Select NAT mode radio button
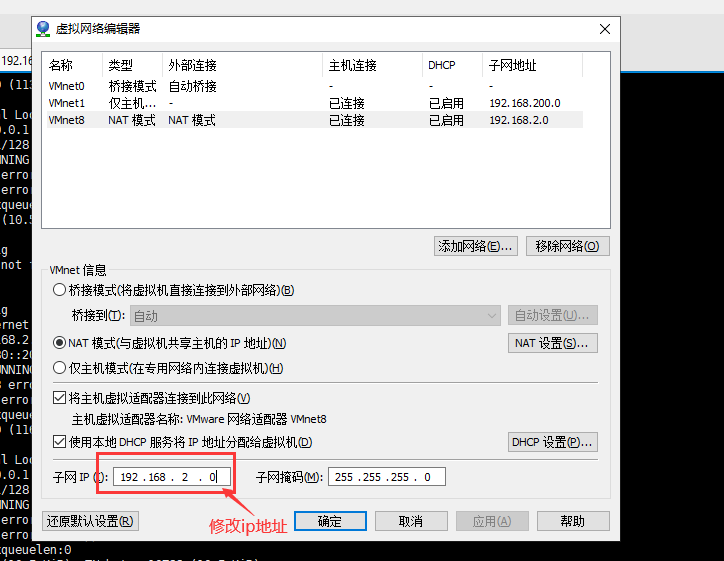Screen dimensions: 724x561 [x=59, y=343]
